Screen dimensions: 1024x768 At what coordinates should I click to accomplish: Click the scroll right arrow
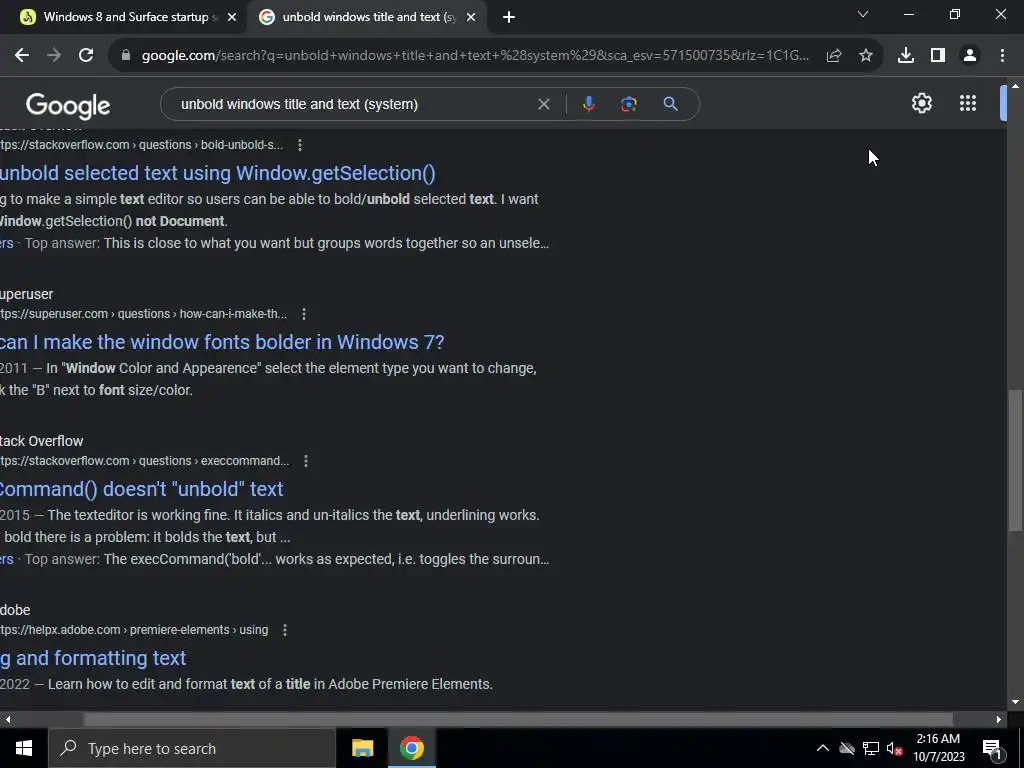point(999,720)
